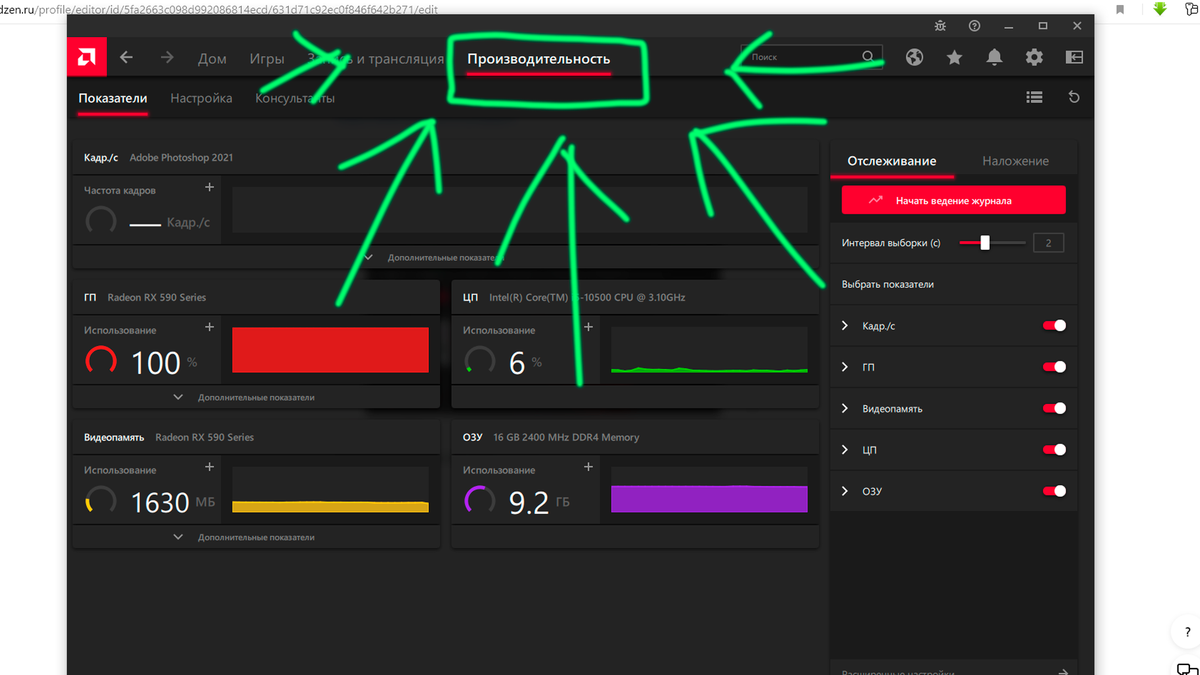Add Частота кадров metric with plus
This screenshot has height=675, width=1200.
pyautogui.click(x=209, y=187)
